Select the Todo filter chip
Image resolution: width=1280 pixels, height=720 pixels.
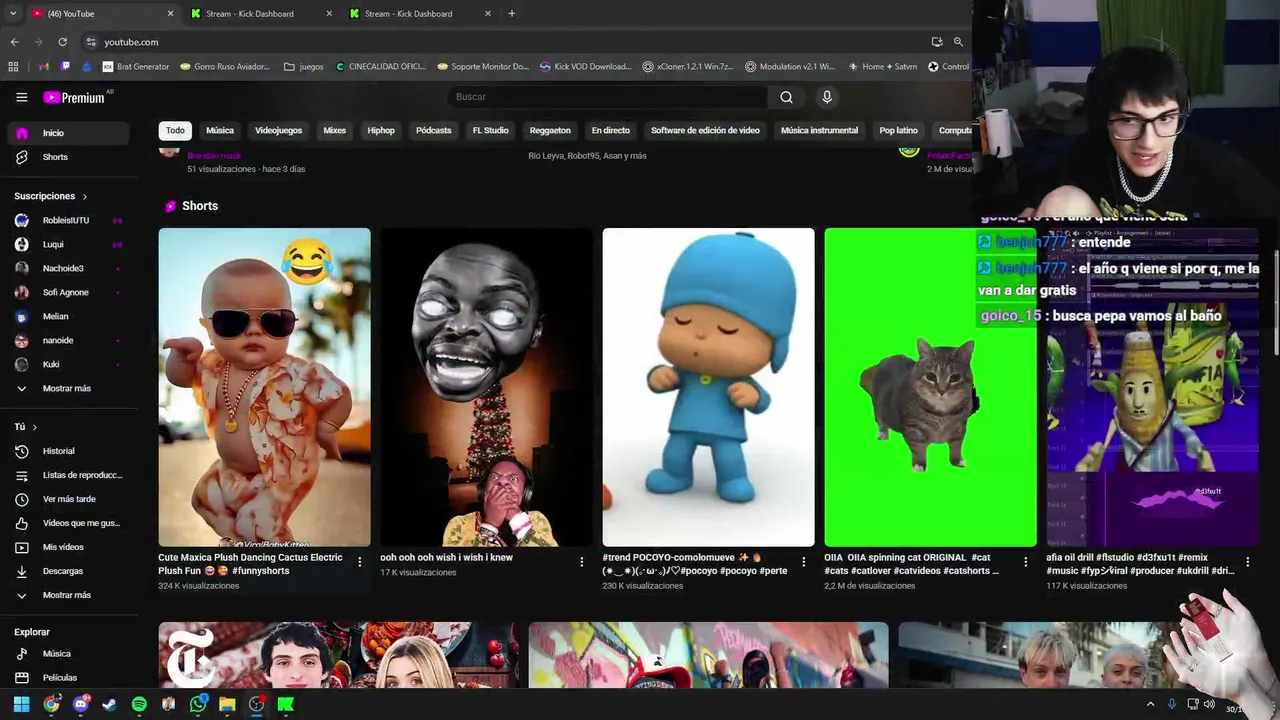(x=175, y=131)
